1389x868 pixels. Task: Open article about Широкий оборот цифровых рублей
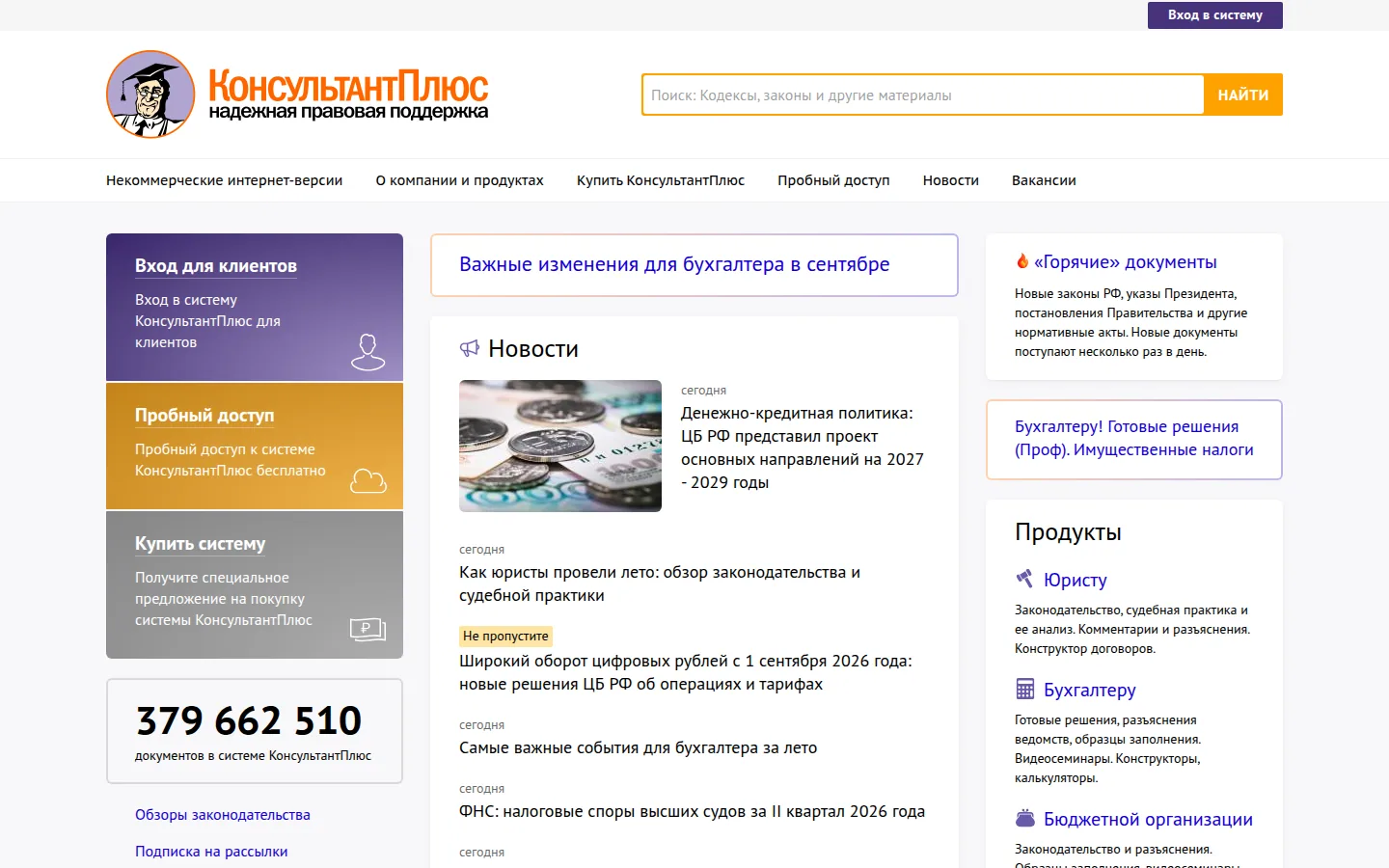(x=686, y=672)
